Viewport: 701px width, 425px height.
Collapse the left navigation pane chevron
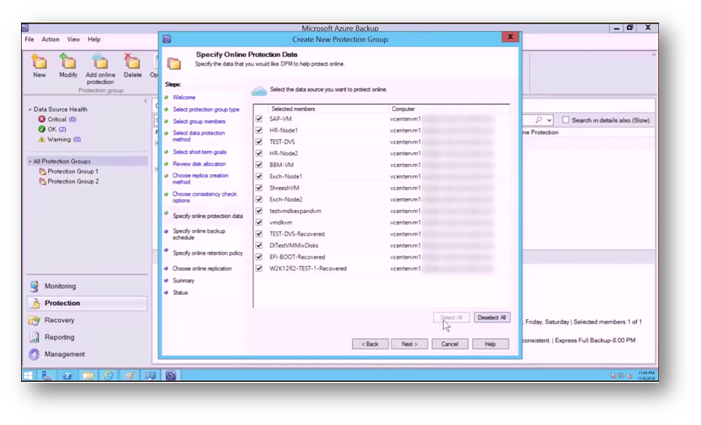click(145, 101)
